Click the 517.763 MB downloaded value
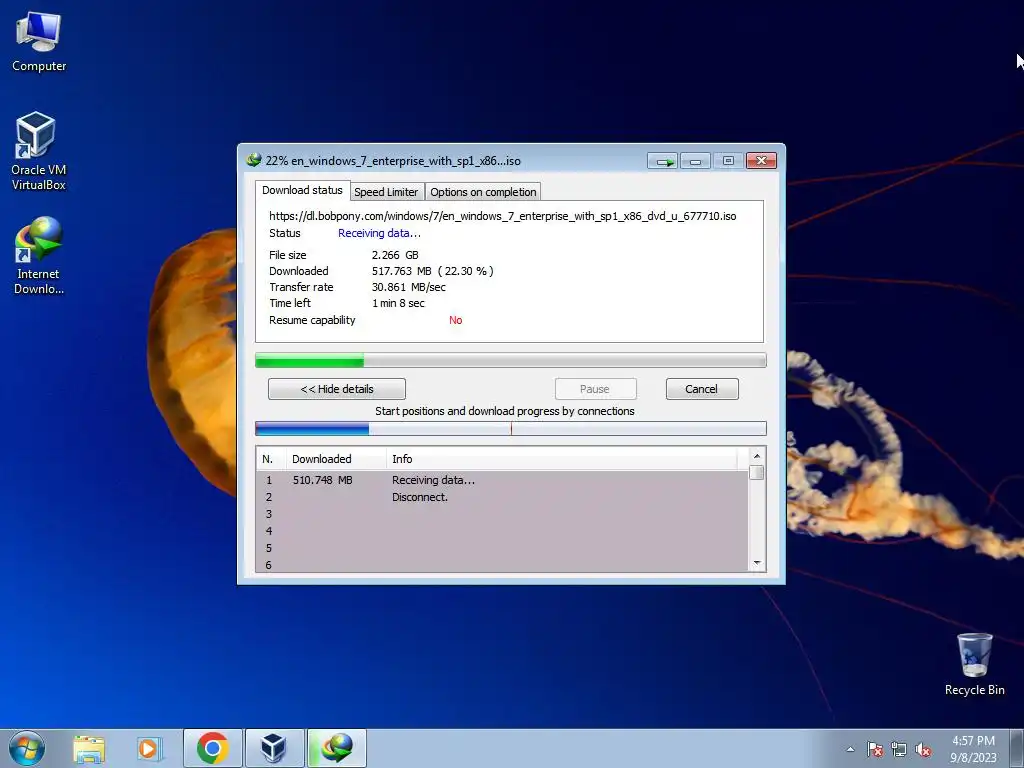Viewport: 1024px width, 768px height. pos(402,271)
